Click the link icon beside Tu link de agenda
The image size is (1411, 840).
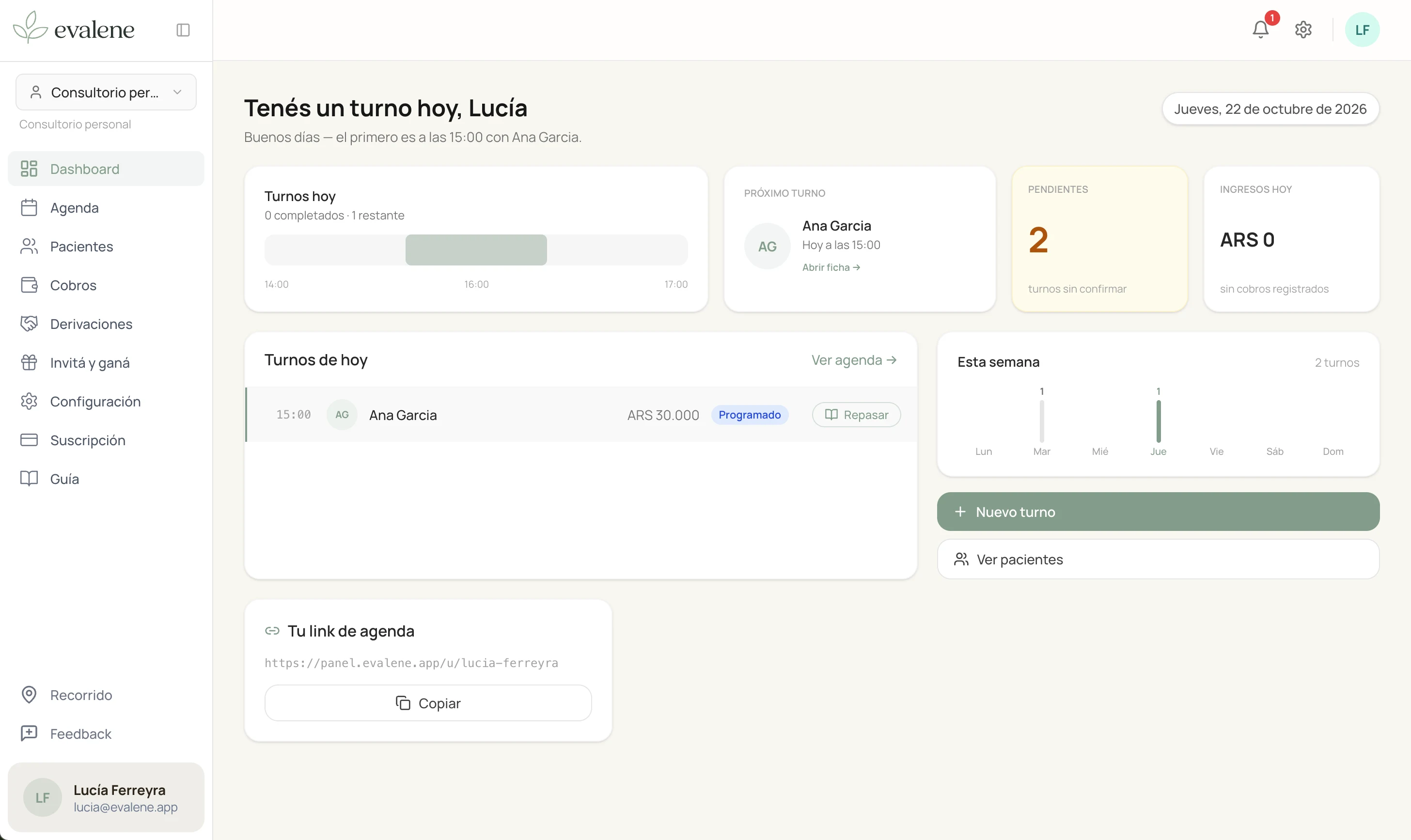coord(272,631)
